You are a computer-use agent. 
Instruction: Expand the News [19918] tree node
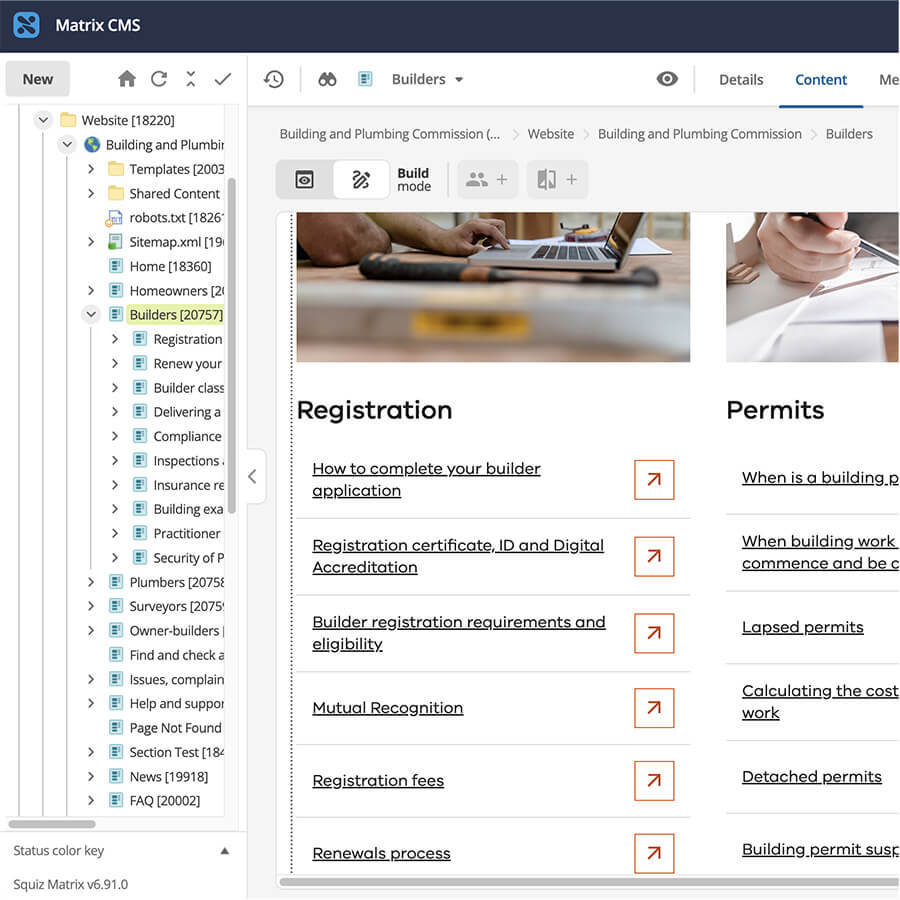(91, 777)
